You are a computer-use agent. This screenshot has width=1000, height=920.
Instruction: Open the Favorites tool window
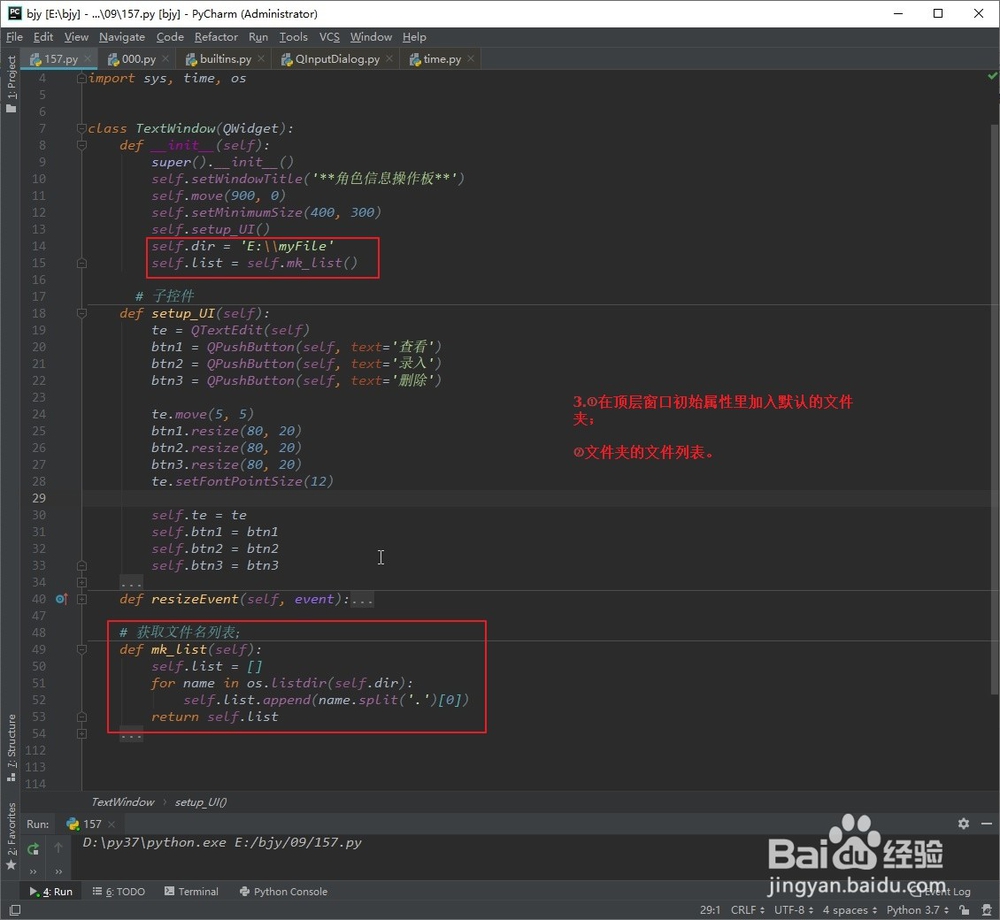(x=11, y=835)
